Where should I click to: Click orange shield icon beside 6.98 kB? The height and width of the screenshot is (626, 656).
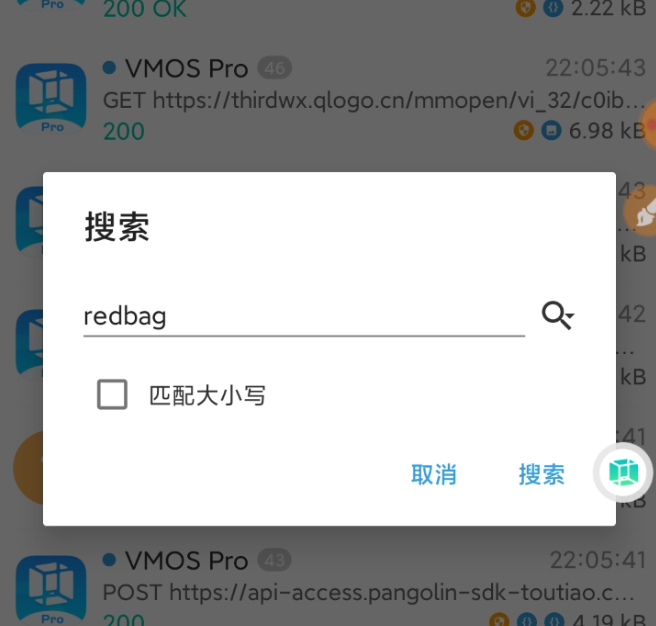click(x=524, y=131)
